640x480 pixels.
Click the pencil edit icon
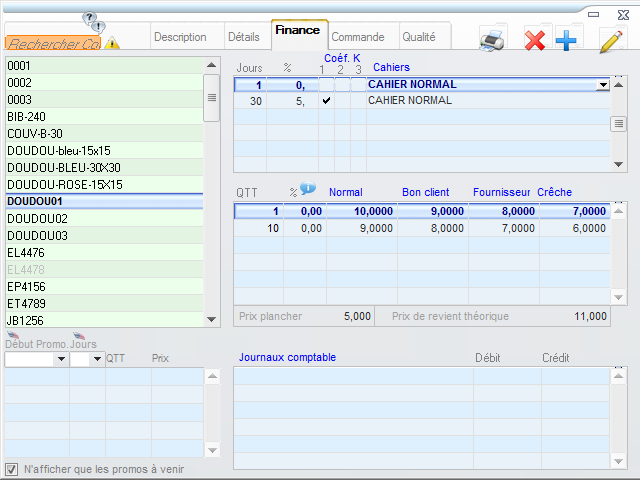pos(610,40)
